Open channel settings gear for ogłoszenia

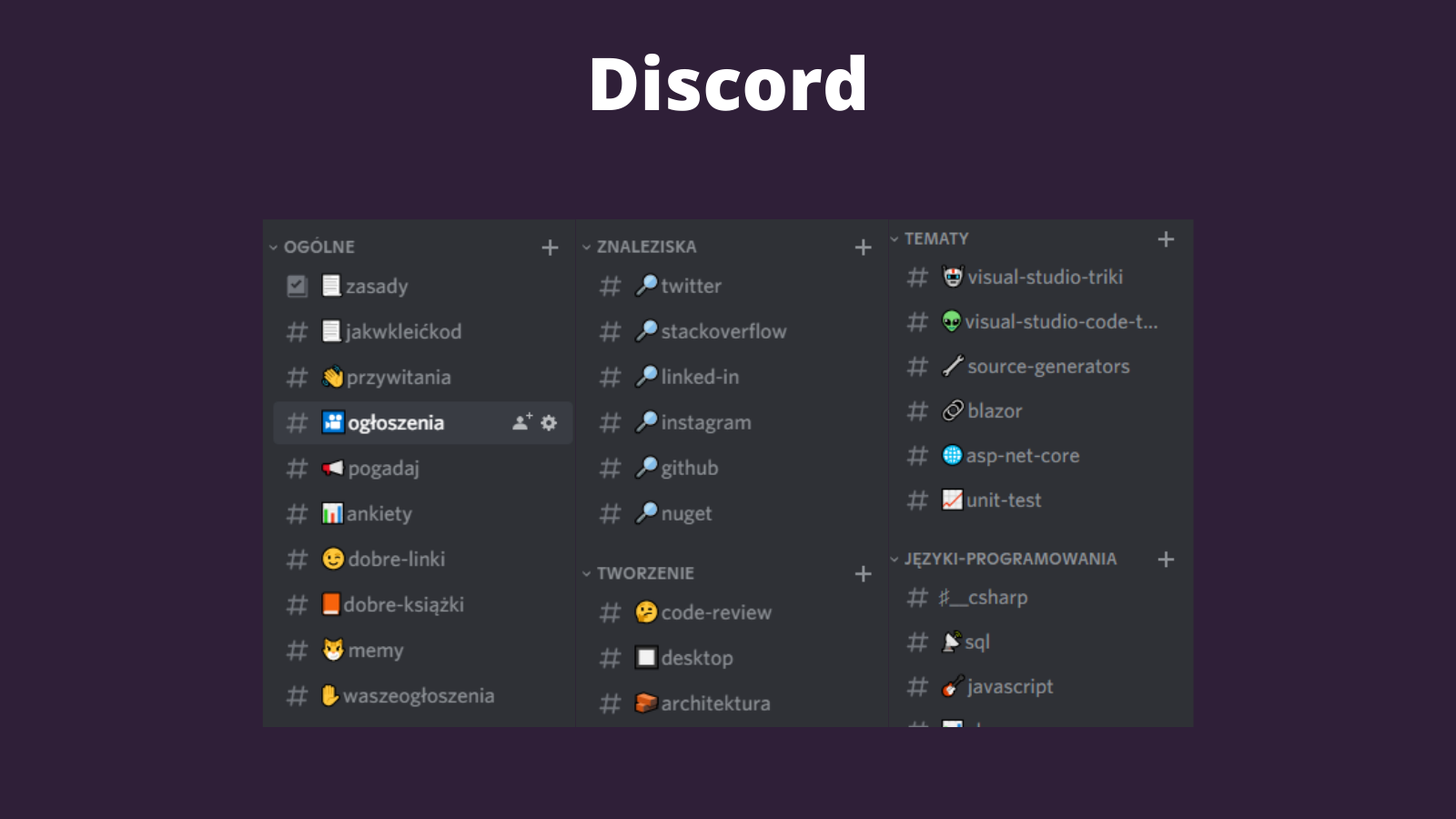(x=549, y=422)
